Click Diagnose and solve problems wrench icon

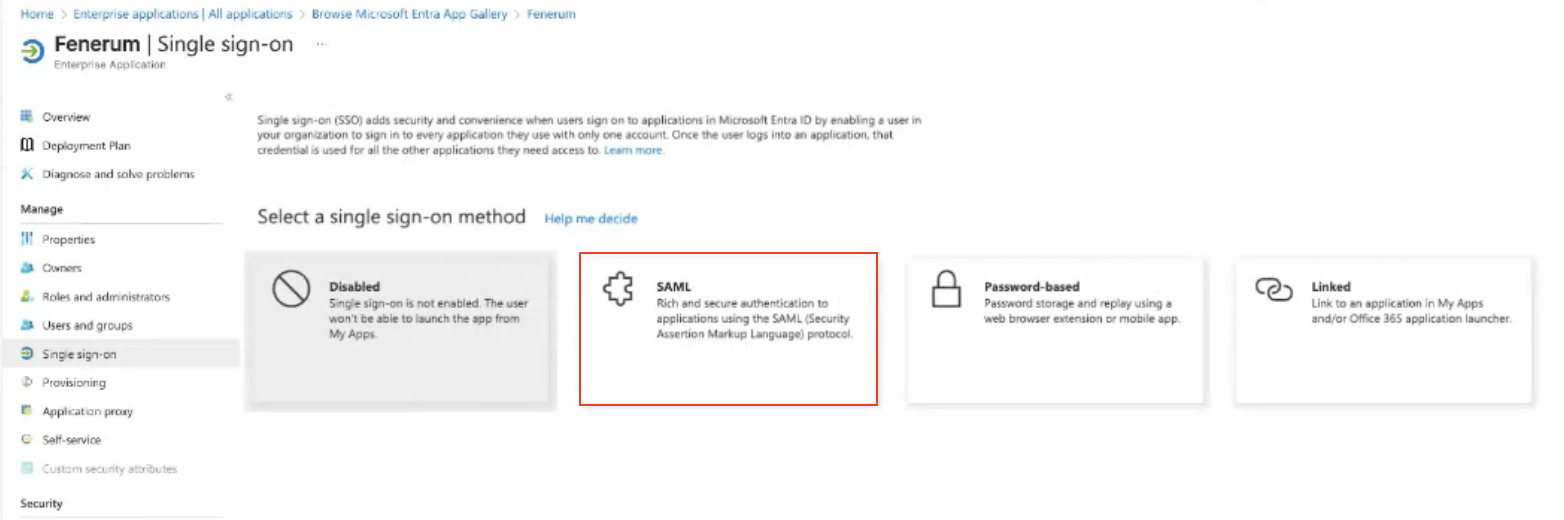point(27,174)
